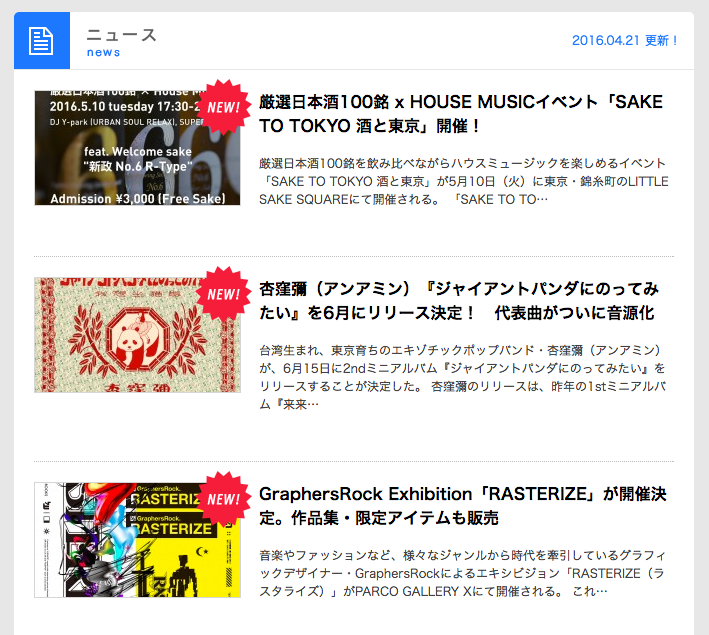Click the ニュース section heading
The image size is (709, 635).
coord(121,35)
